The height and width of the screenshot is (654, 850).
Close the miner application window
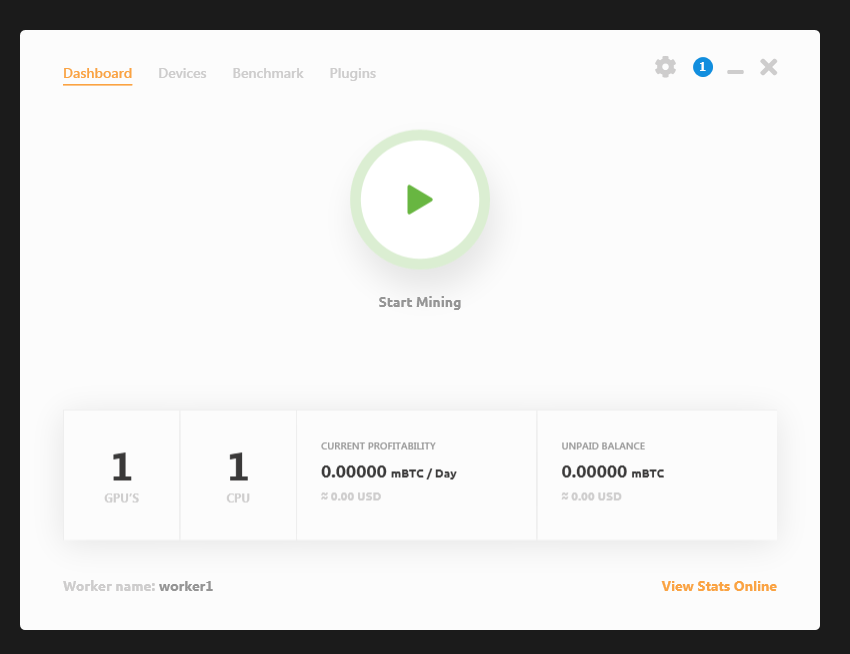(x=768, y=67)
